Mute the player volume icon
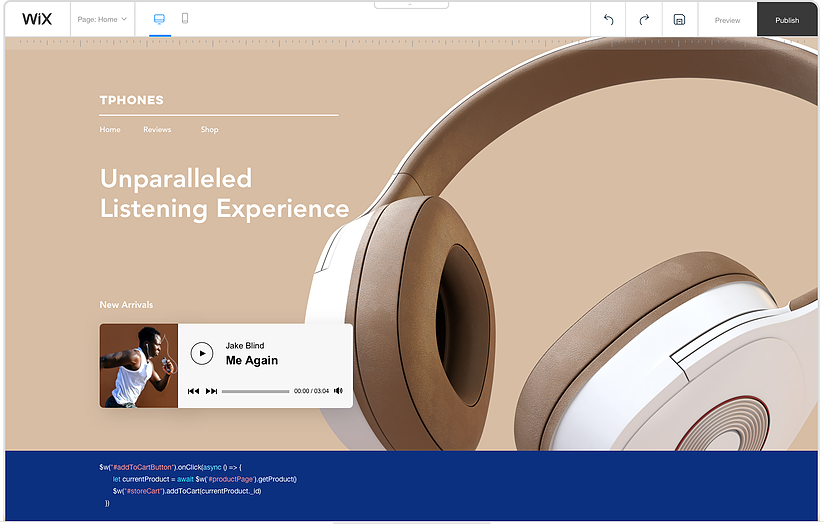 338,391
